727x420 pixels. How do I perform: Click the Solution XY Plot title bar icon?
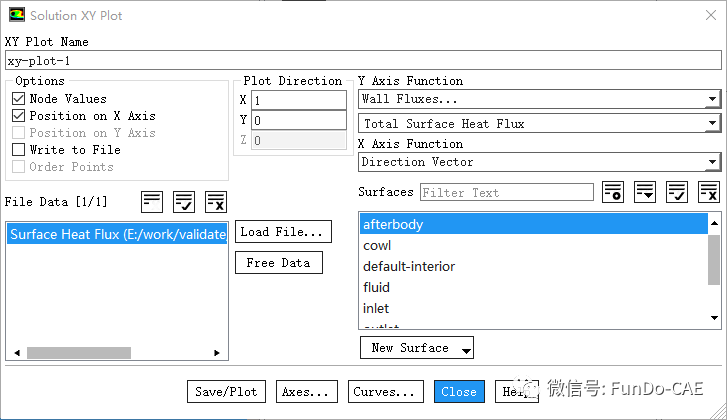[x=15, y=15]
